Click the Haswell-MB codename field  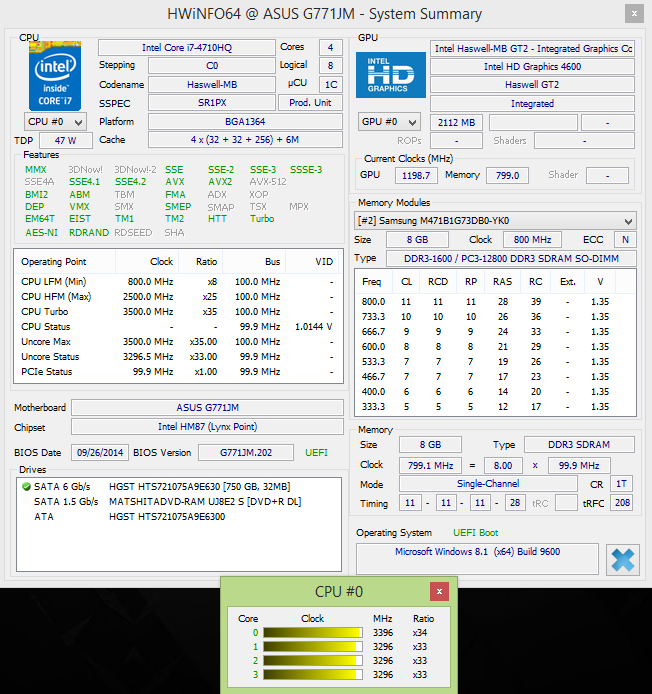click(x=212, y=85)
